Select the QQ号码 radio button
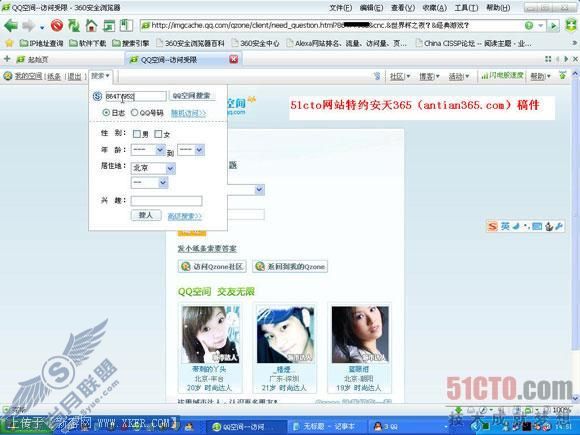580x435 pixels. [x=134, y=112]
